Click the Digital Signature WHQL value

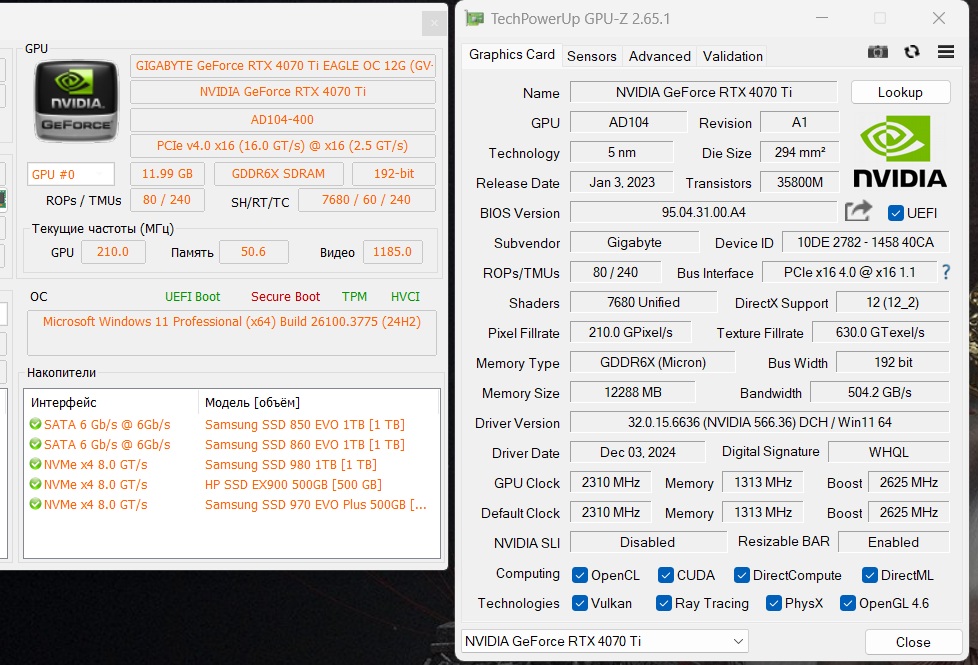888,452
